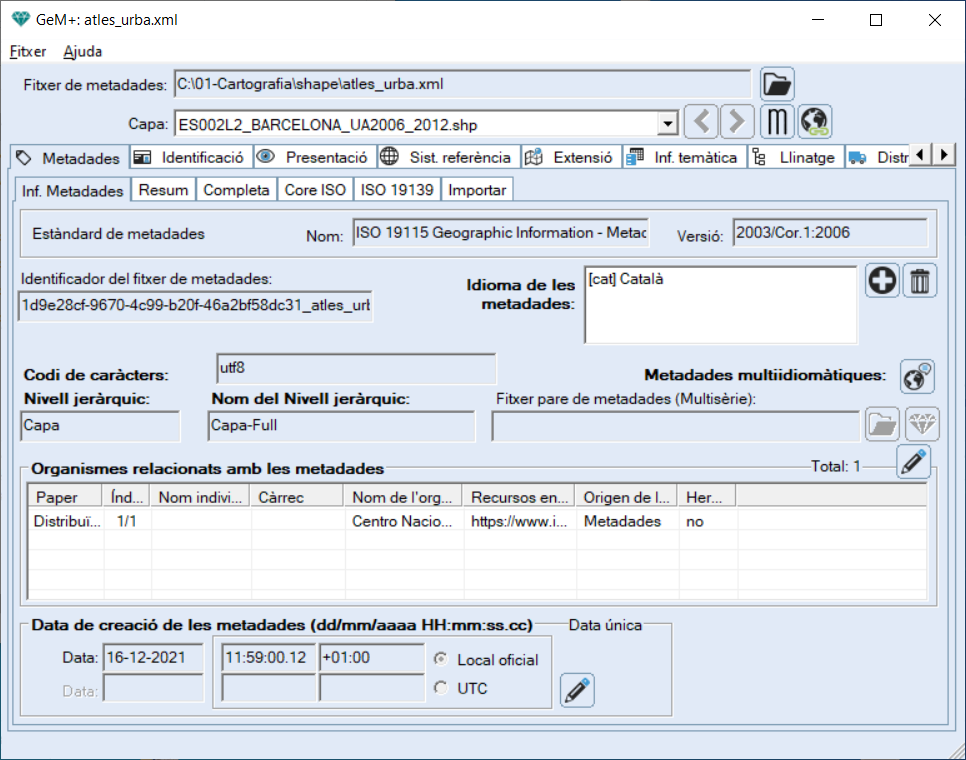Switch to the Metadades tab
Viewport: 966px width, 760px height.
[x=70, y=158]
